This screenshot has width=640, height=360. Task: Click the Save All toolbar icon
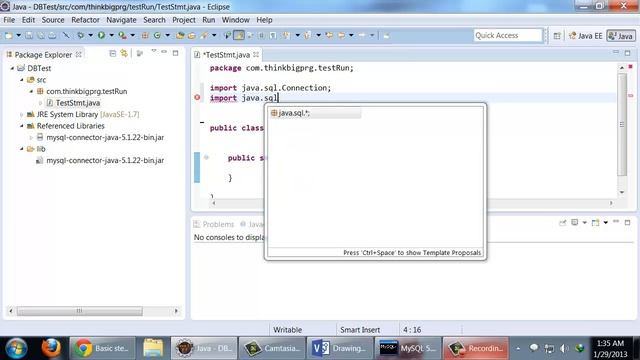tap(41, 36)
